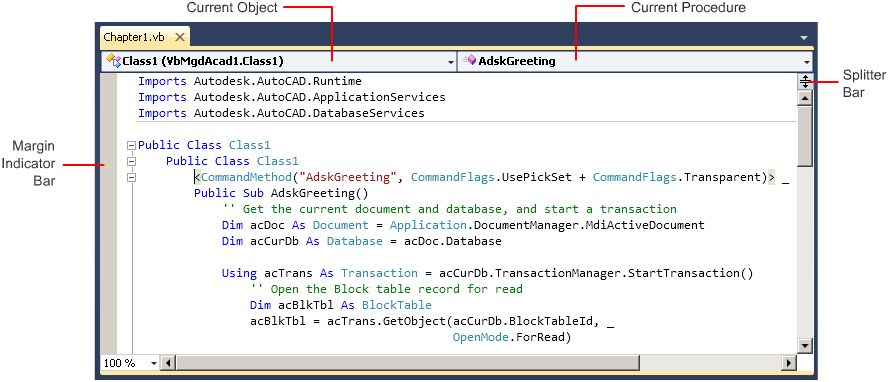The height and width of the screenshot is (382, 889).
Task: Click the vertical scrollbar down arrow
Action: pyautogui.click(x=805, y=345)
